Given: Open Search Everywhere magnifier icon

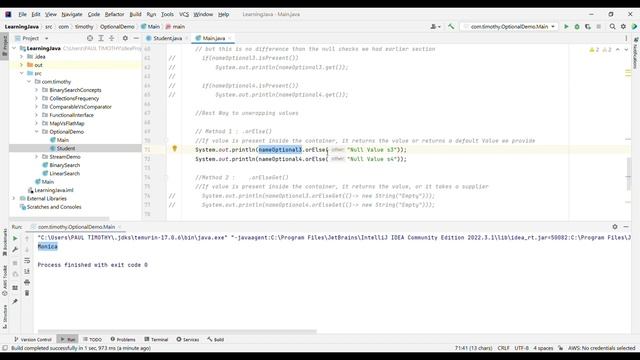Looking at the screenshot, I should pyautogui.click(x=612, y=27).
